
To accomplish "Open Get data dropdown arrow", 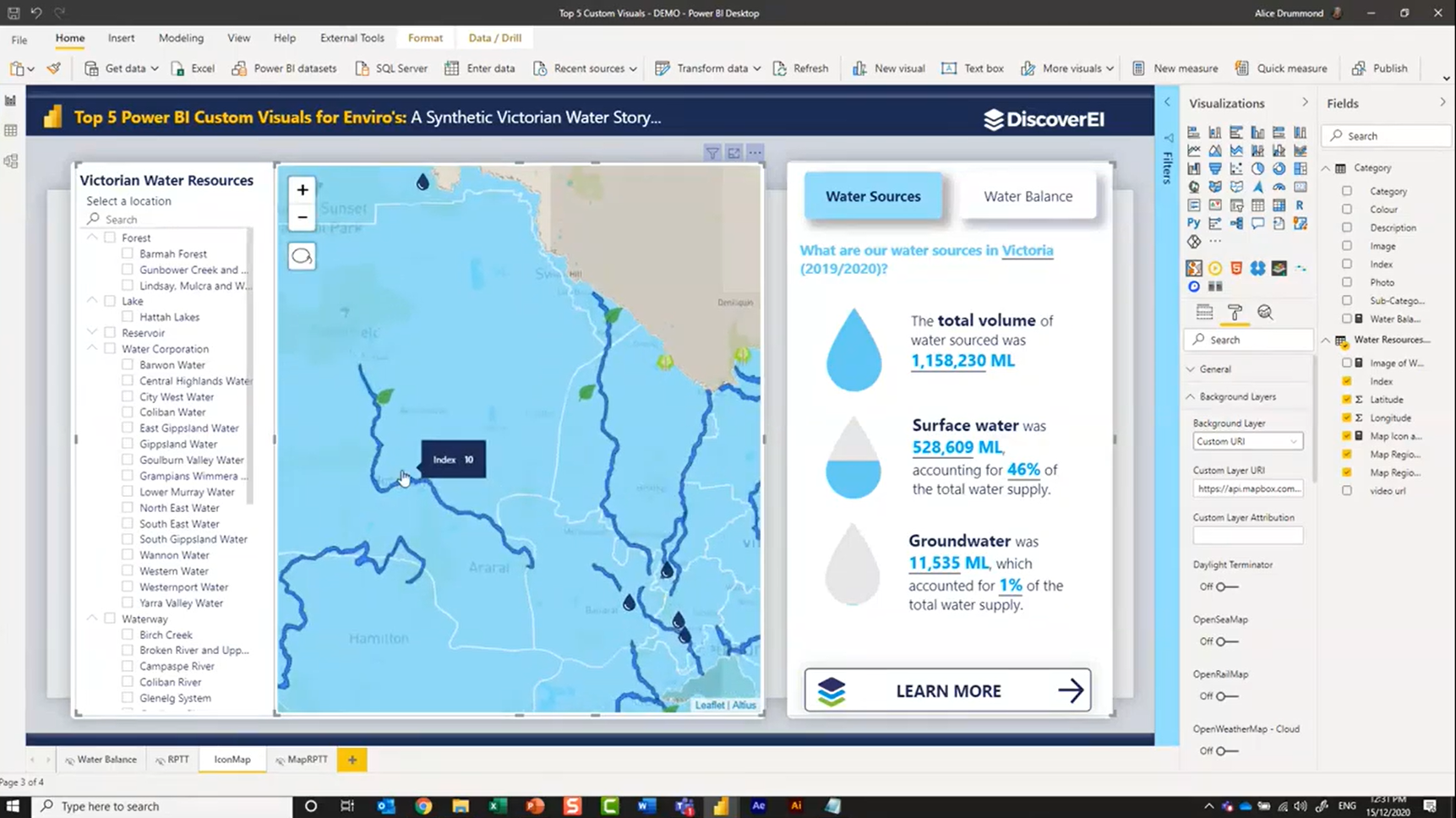I will coord(155,68).
